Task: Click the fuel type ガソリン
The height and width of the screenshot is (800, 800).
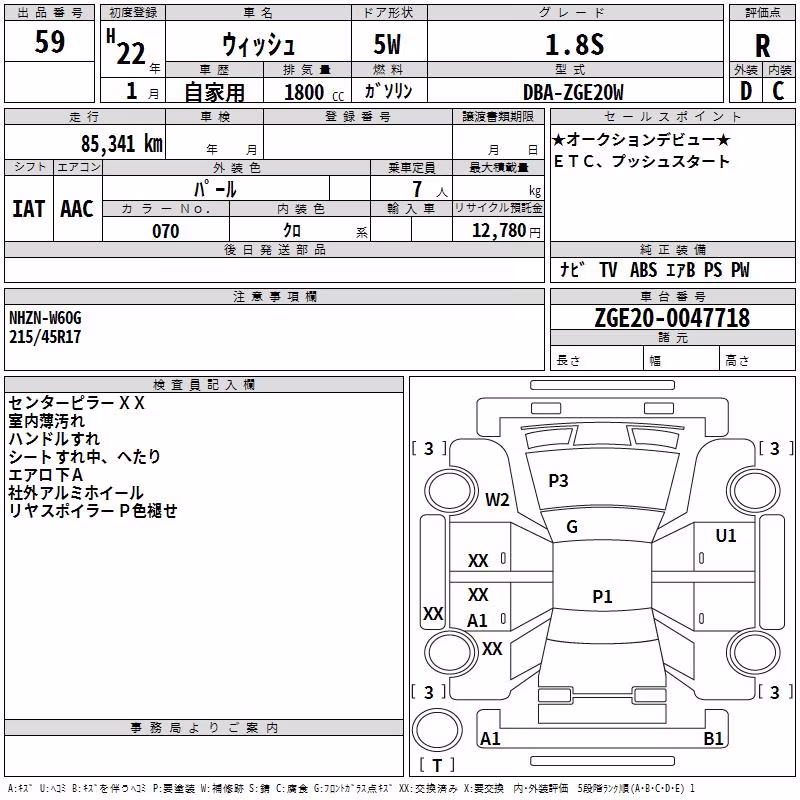Action: pyautogui.click(x=388, y=91)
